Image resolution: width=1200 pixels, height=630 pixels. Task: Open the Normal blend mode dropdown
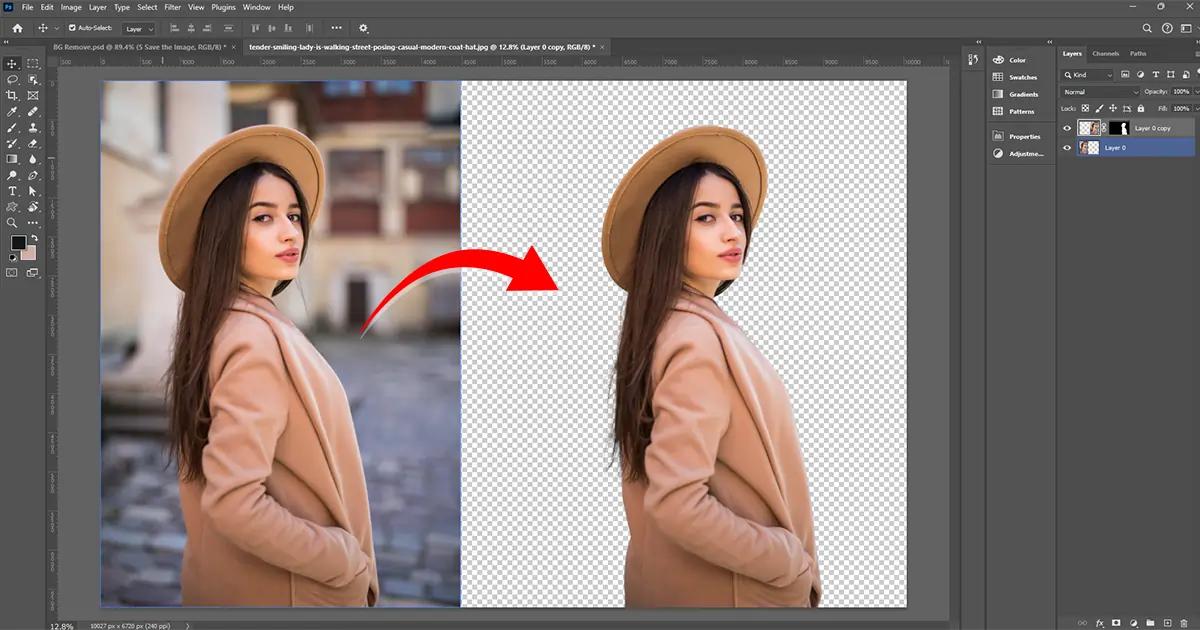click(1100, 92)
